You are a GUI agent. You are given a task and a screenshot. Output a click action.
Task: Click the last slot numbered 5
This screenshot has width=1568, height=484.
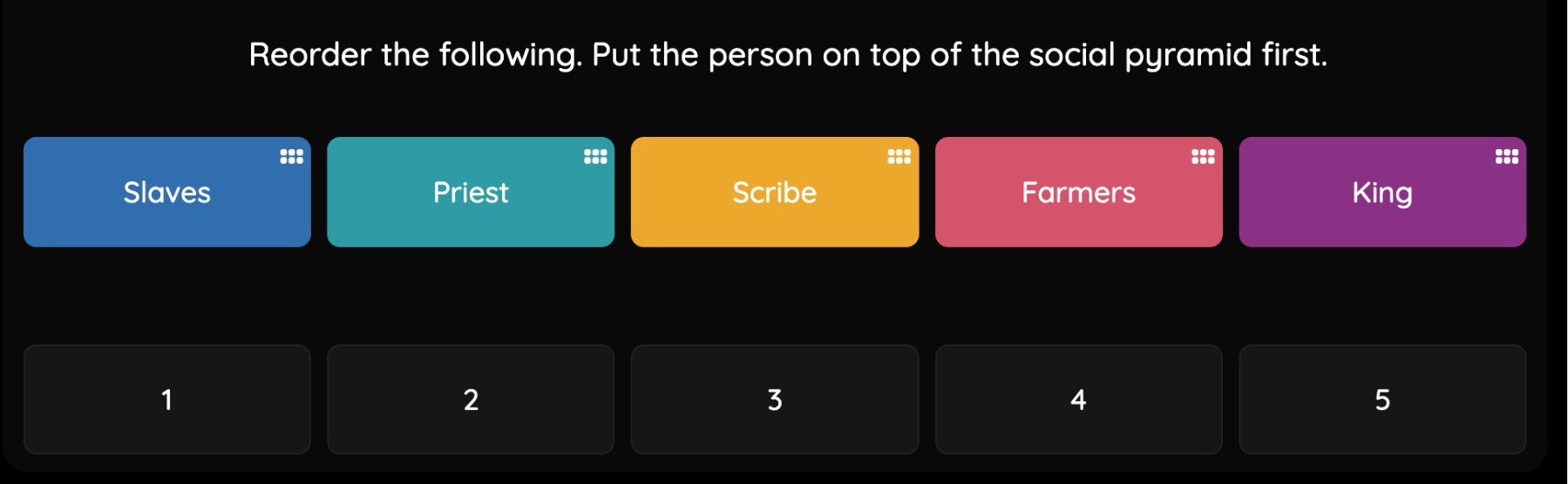click(1381, 399)
